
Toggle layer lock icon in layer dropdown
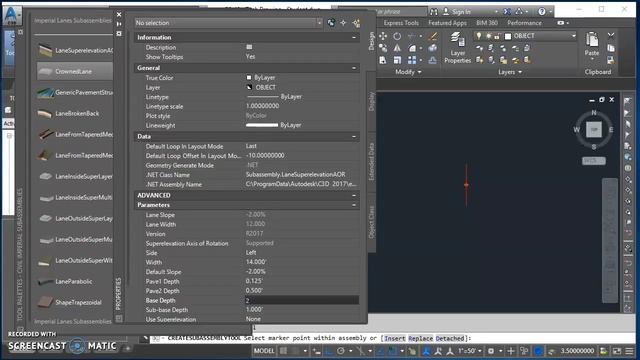(497, 36)
